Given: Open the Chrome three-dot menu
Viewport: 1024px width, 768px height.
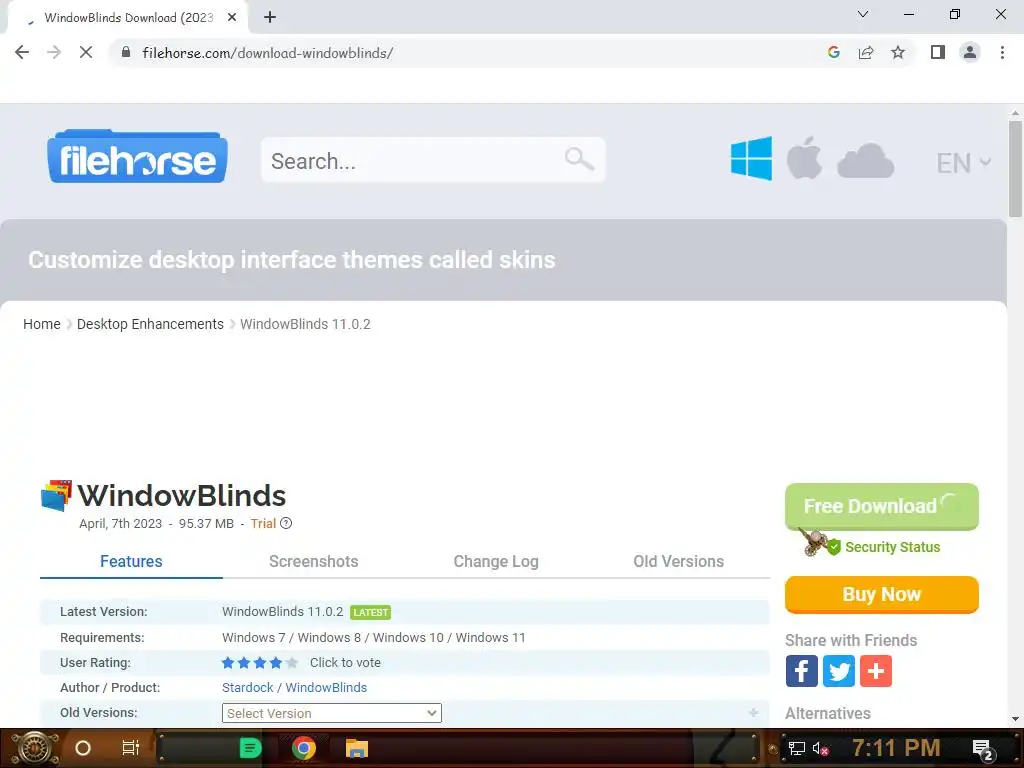Looking at the screenshot, I should click(x=1002, y=52).
